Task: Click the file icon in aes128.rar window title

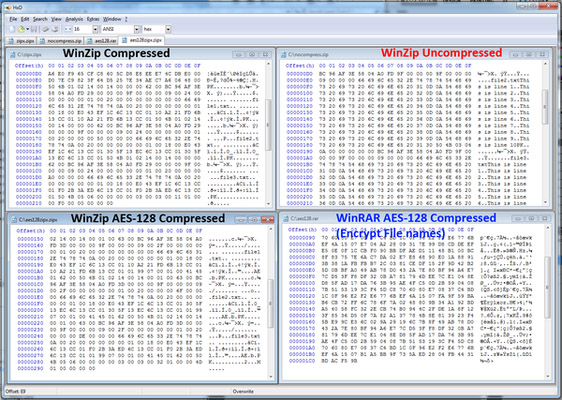Action: [x=286, y=218]
